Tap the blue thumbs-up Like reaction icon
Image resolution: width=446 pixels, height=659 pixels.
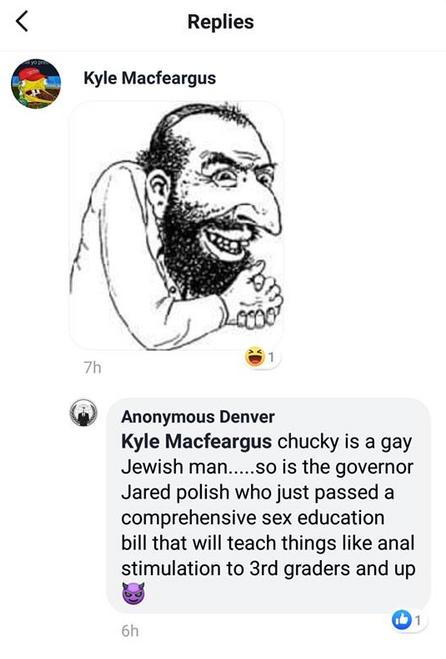coord(401,620)
